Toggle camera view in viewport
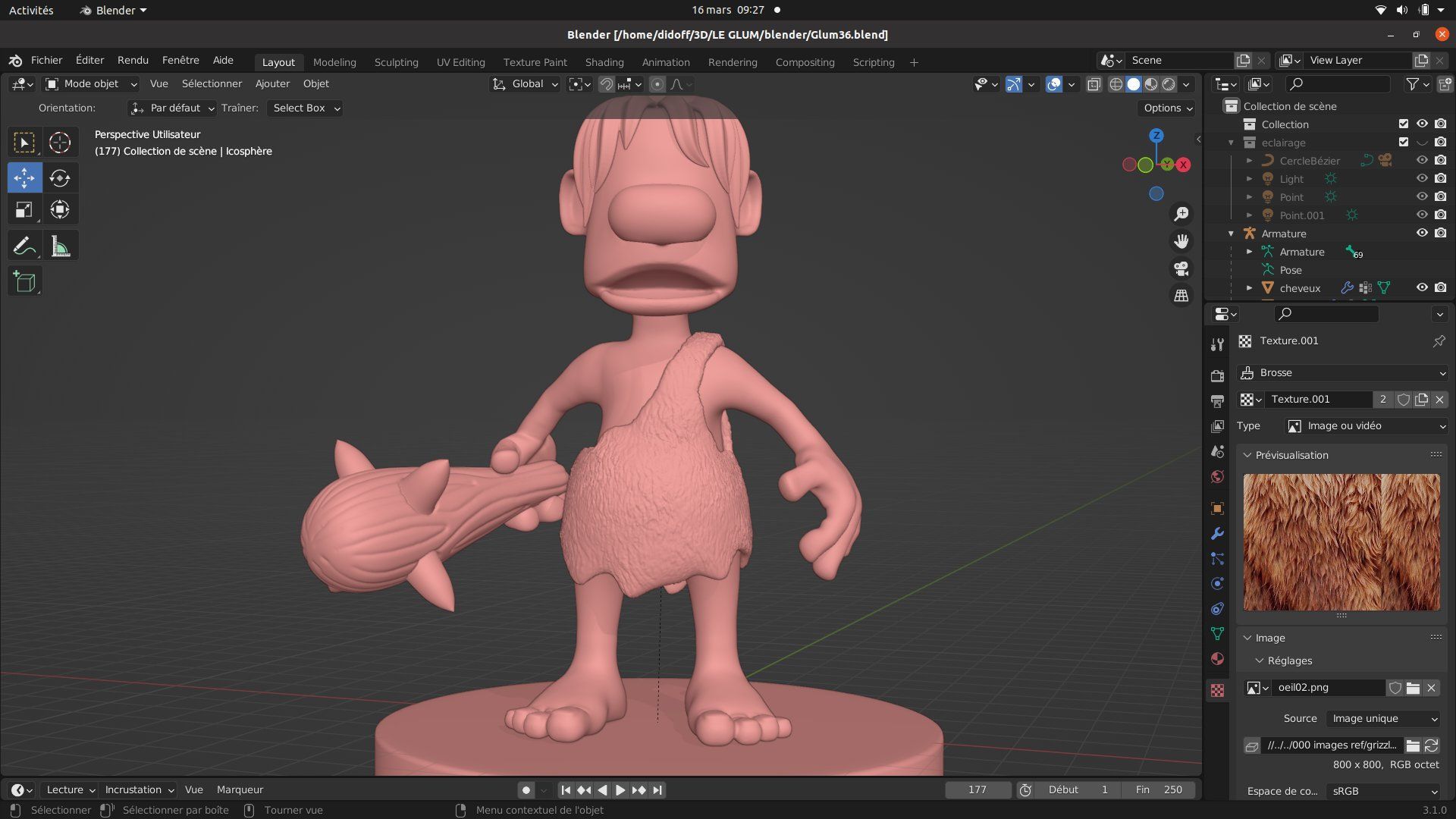The image size is (1456, 819). [x=1181, y=268]
